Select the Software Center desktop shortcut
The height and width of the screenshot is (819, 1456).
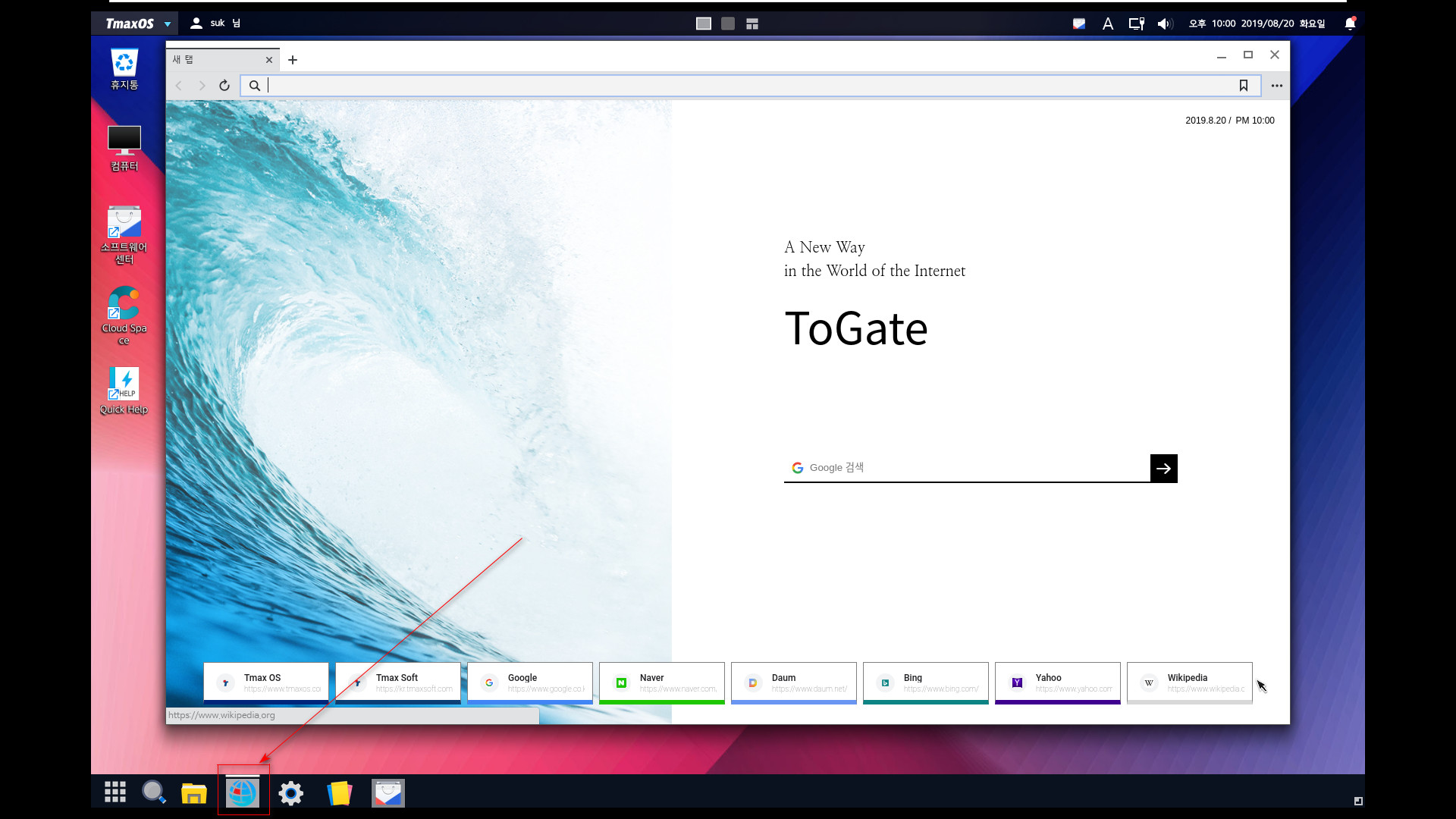(124, 235)
